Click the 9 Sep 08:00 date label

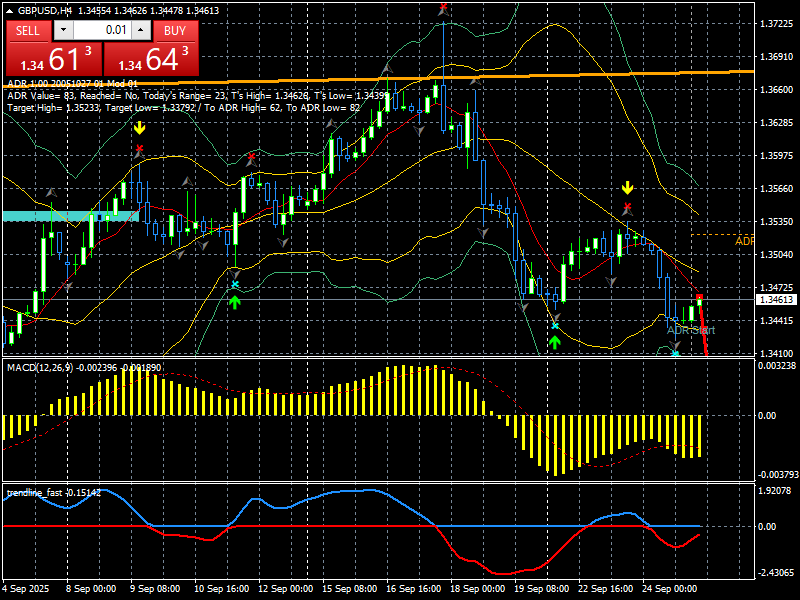pos(155,588)
